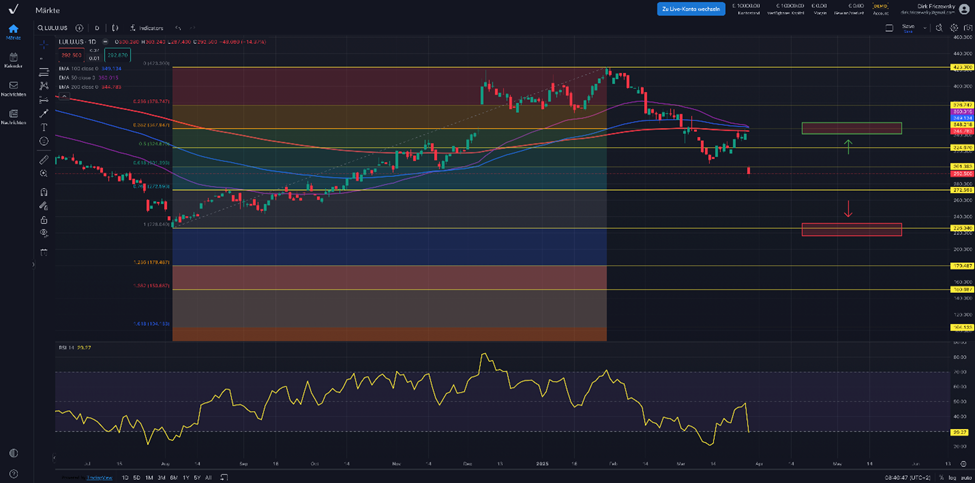This screenshot has height=483, width=975.
Task: Click Zu Live-Konto wechseln button
Action: 691,9
